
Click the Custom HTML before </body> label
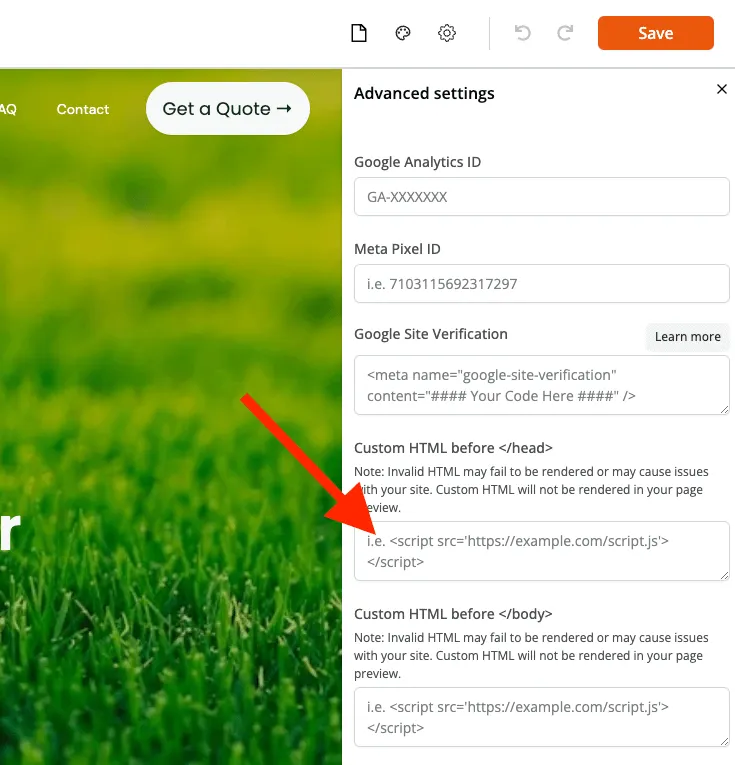[x=453, y=614]
